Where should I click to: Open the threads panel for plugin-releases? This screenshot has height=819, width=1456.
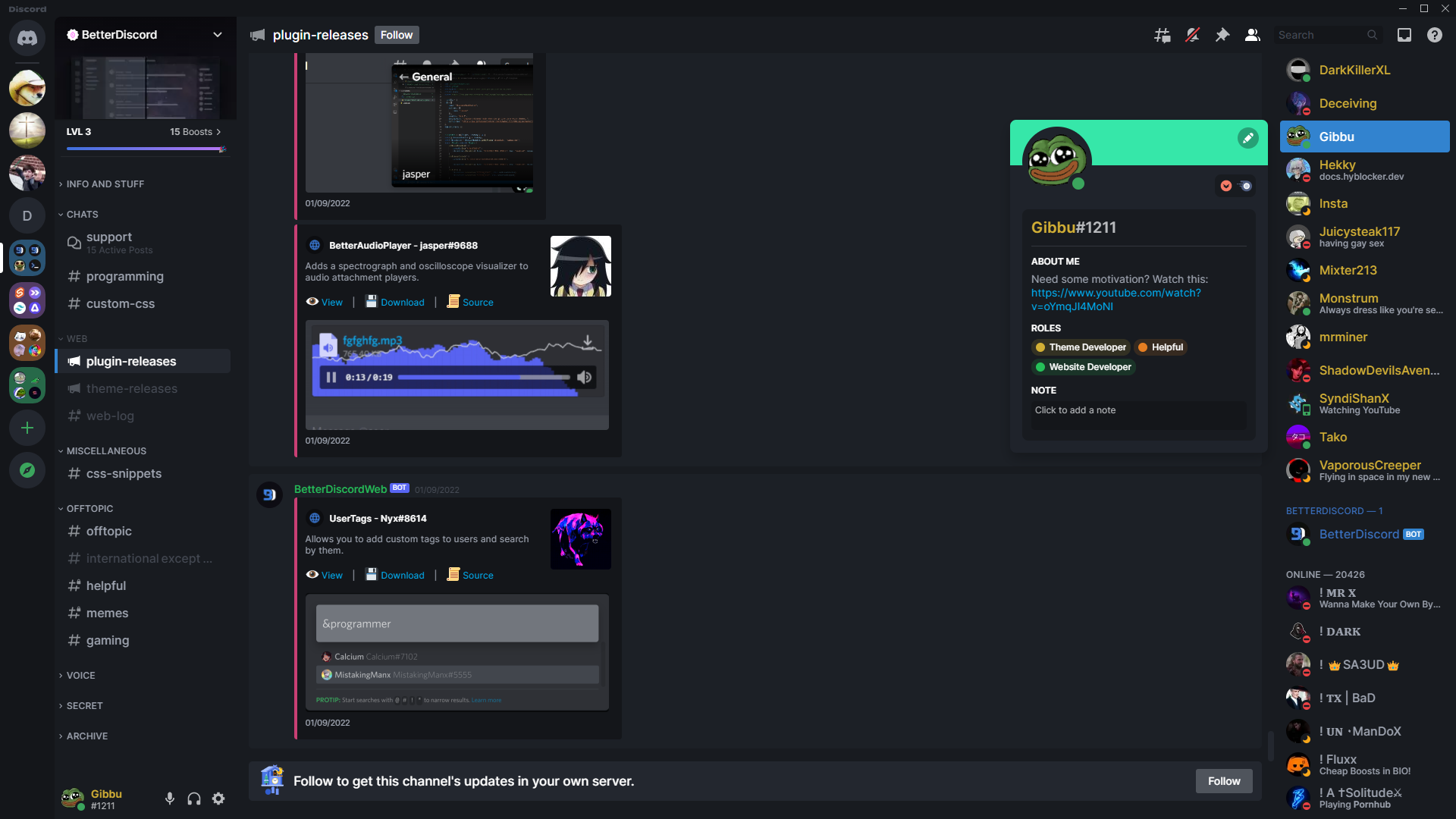(x=1162, y=35)
